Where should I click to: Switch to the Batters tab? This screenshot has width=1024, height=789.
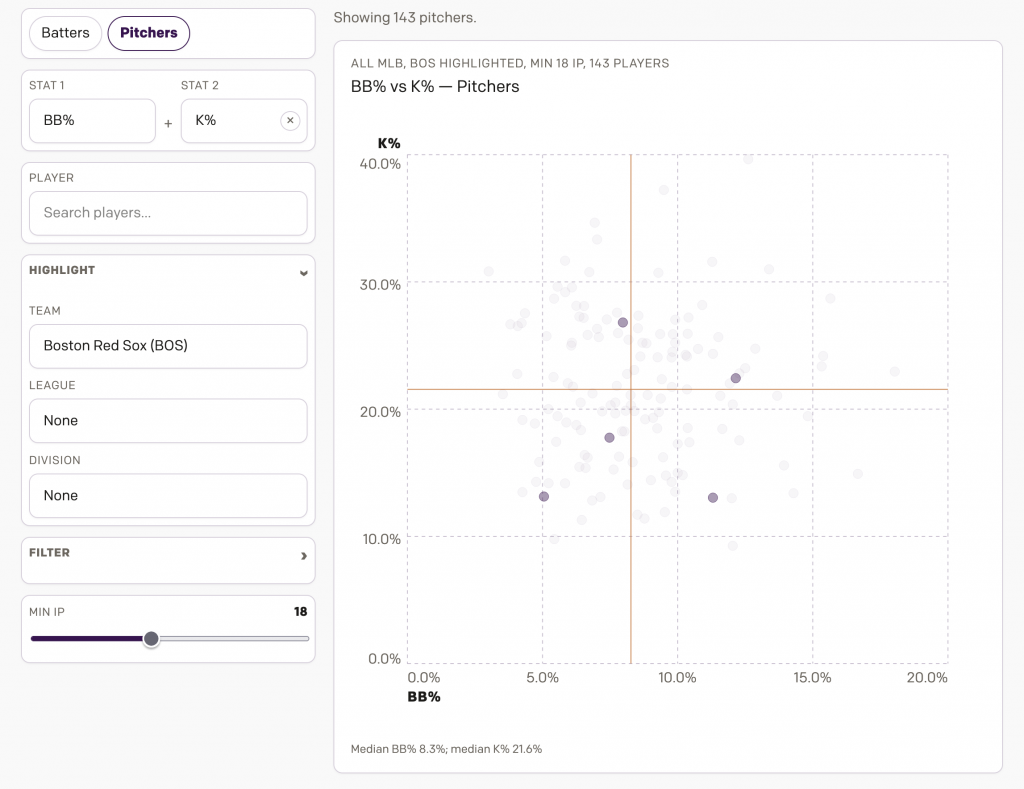(x=65, y=33)
